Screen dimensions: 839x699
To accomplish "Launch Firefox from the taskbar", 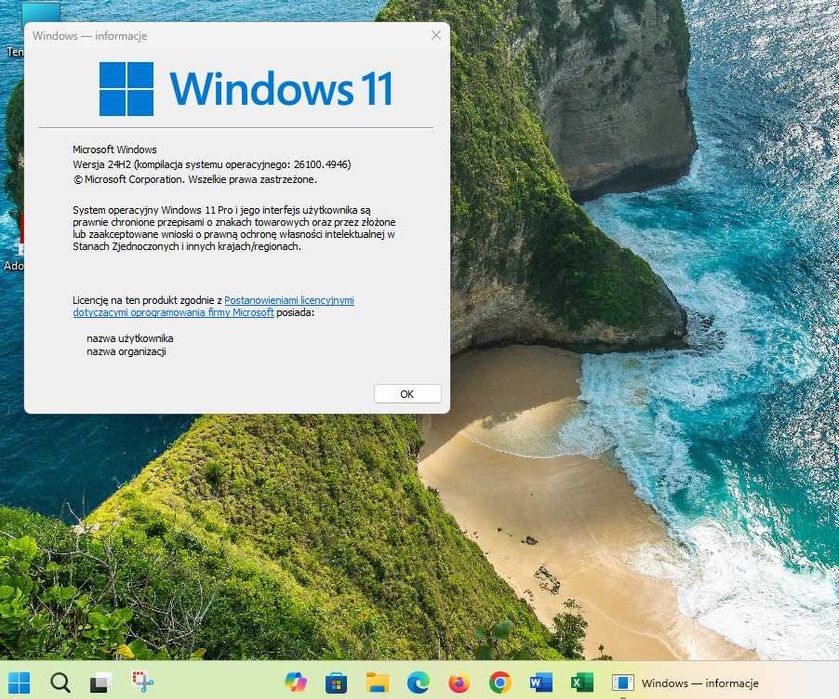I will click(459, 683).
